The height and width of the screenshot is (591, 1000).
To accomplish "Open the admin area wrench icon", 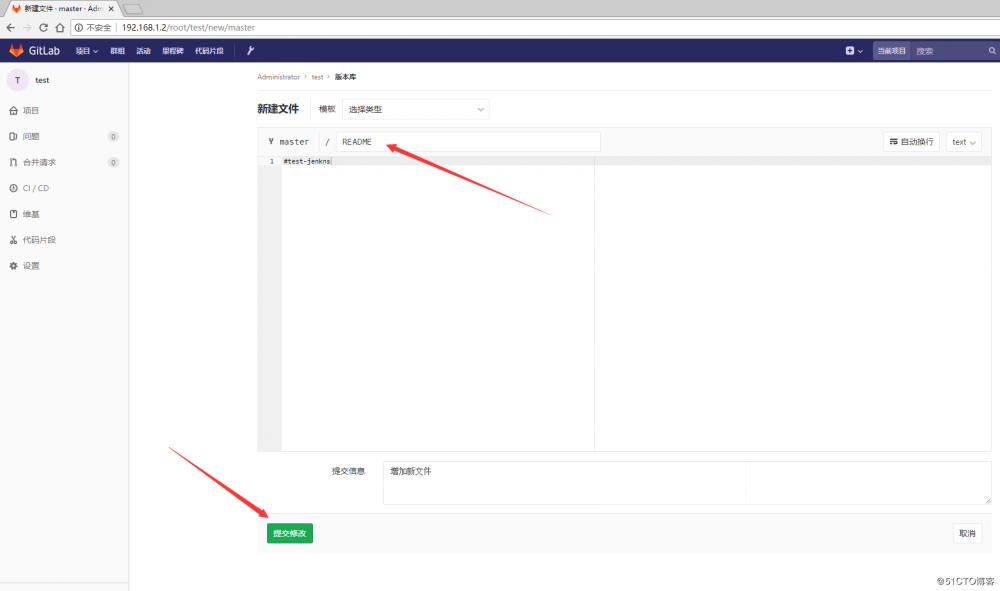I will (250, 50).
